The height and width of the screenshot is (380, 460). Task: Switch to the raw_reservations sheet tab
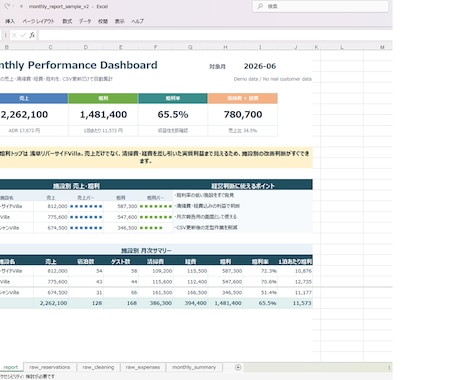[50, 367]
